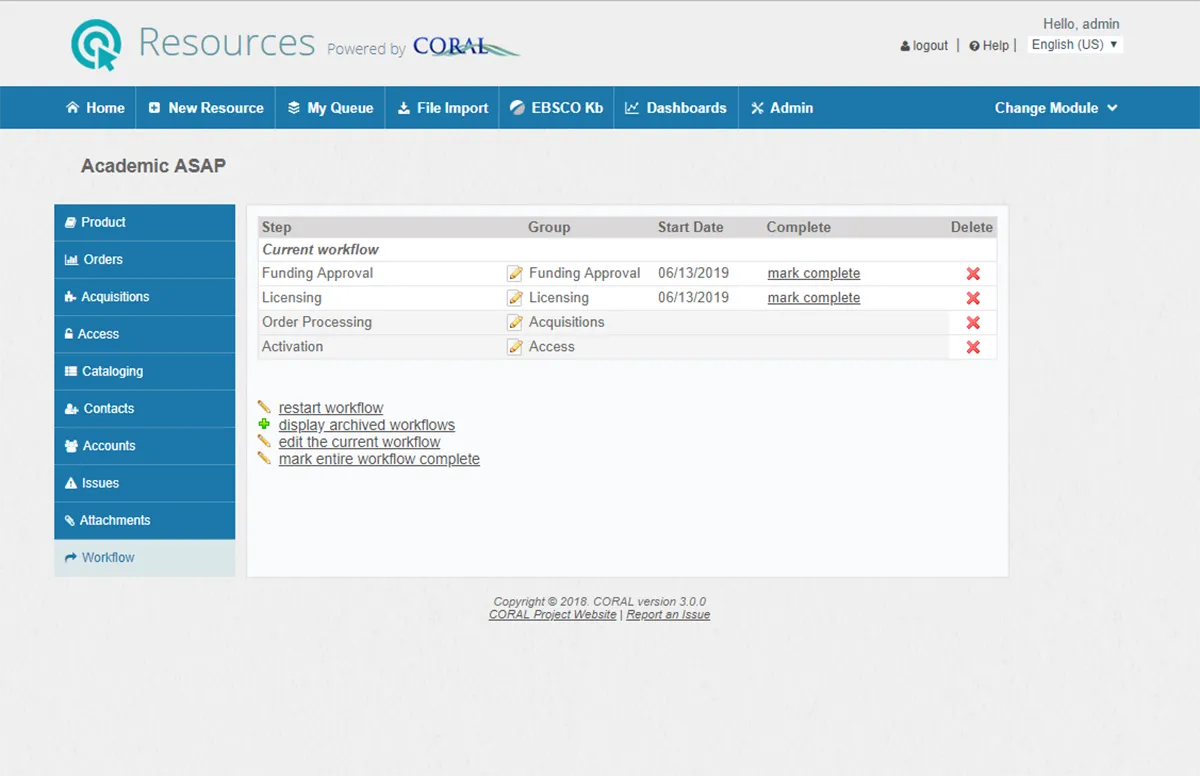Click the CORAL logo image

click(x=466, y=47)
